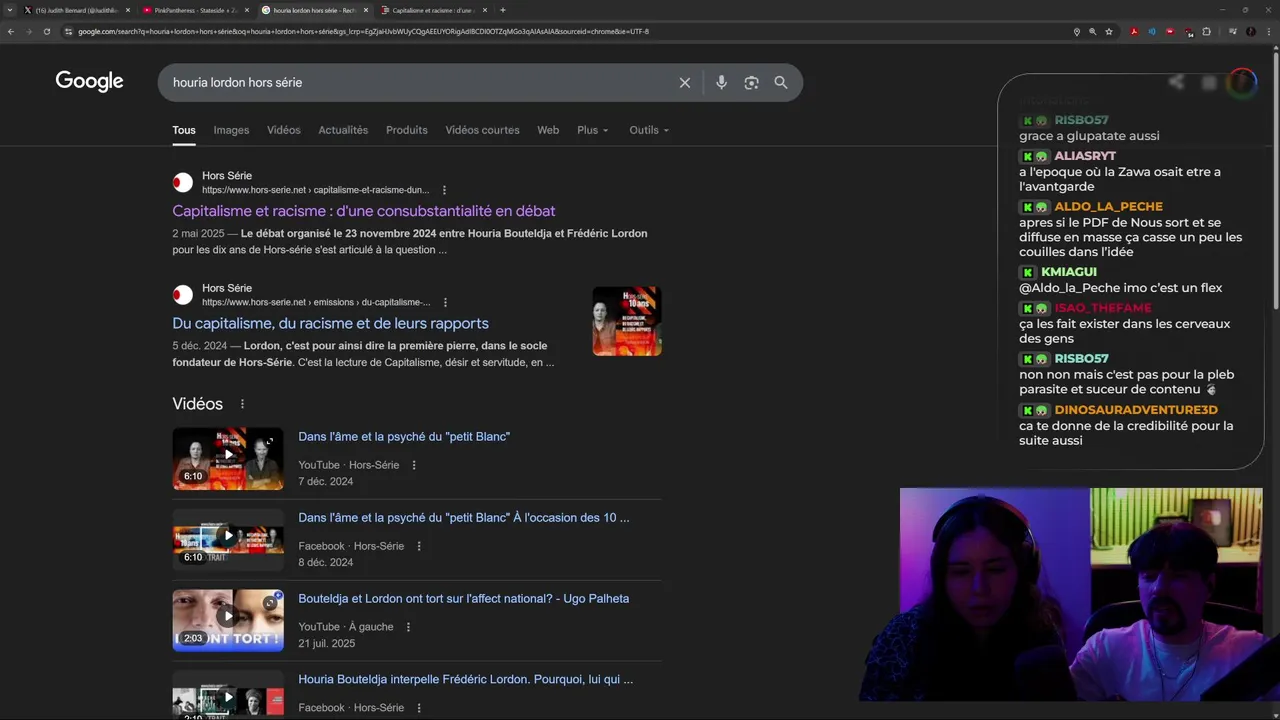This screenshot has width=1280, height=720.
Task: Click the browser address bar URL
Action: pos(363,31)
